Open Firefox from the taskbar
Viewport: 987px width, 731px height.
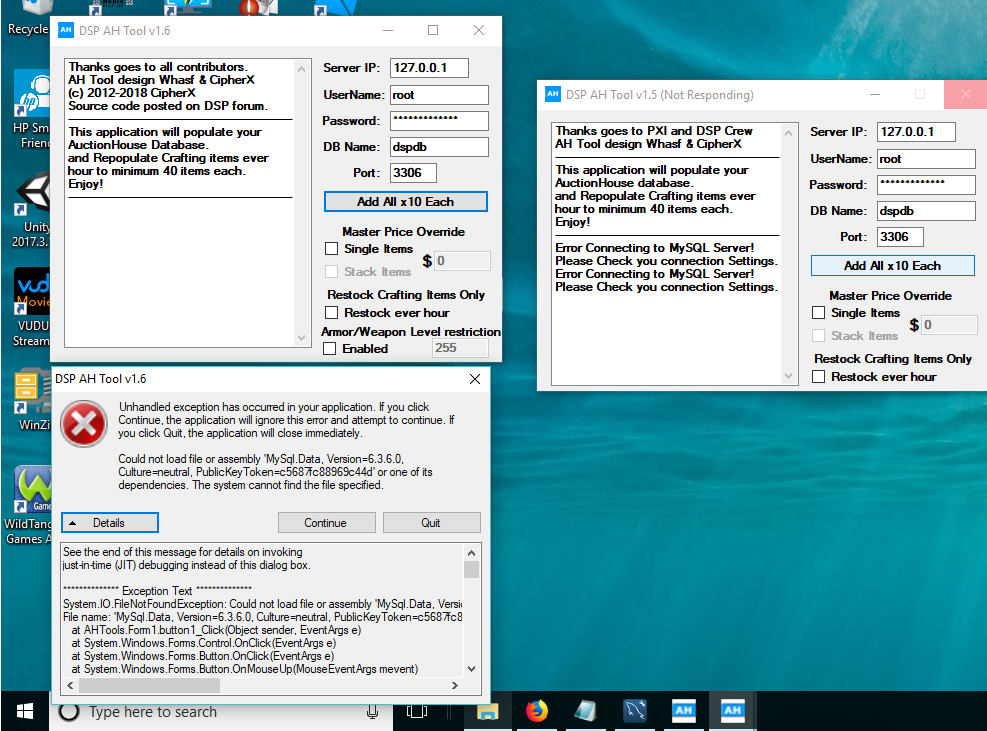tap(537, 711)
